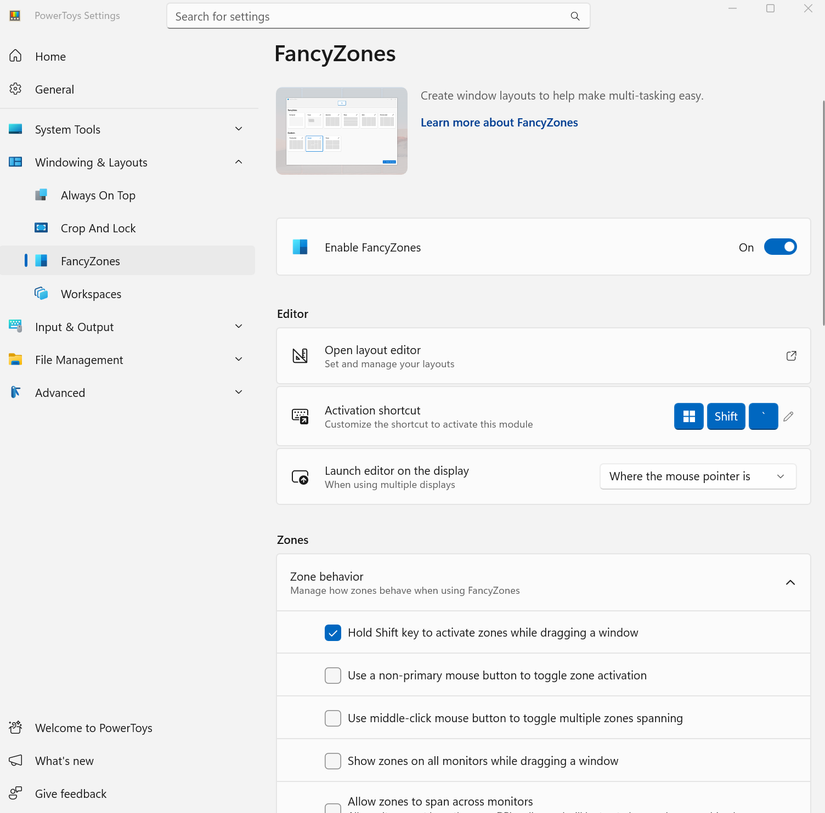Click the edit pencil for the activation shortcut
This screenshot has width=825, height=813.
tap(789, 416)
